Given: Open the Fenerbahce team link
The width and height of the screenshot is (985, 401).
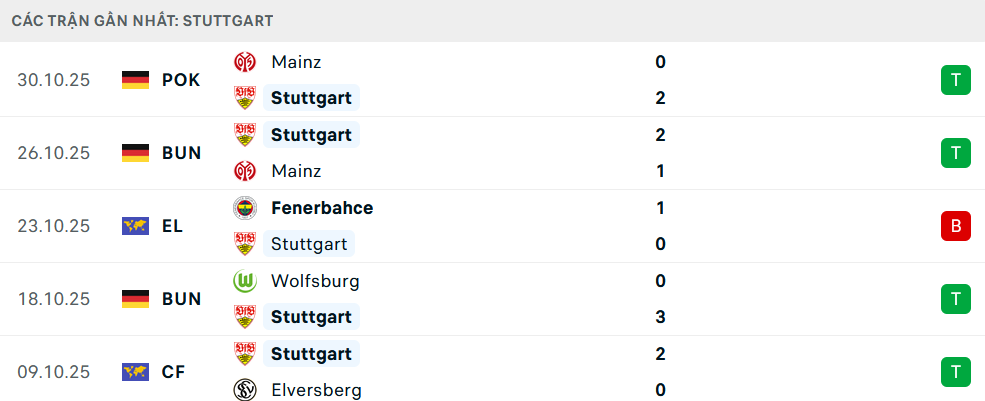Looking at the screenshot, I should click(x=322, y=208).
